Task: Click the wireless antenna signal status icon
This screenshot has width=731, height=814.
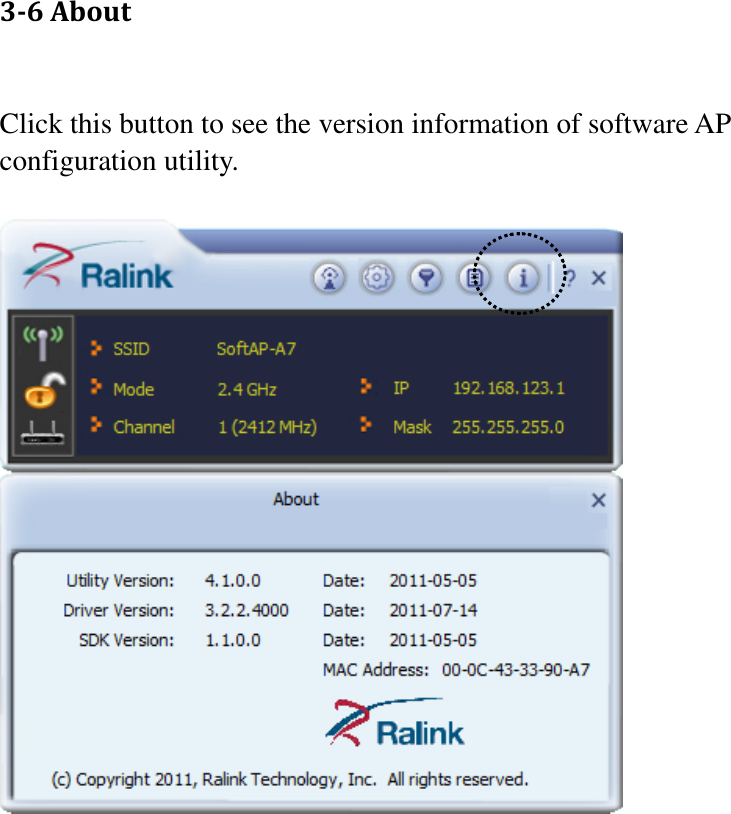Action: click(43, 343)
